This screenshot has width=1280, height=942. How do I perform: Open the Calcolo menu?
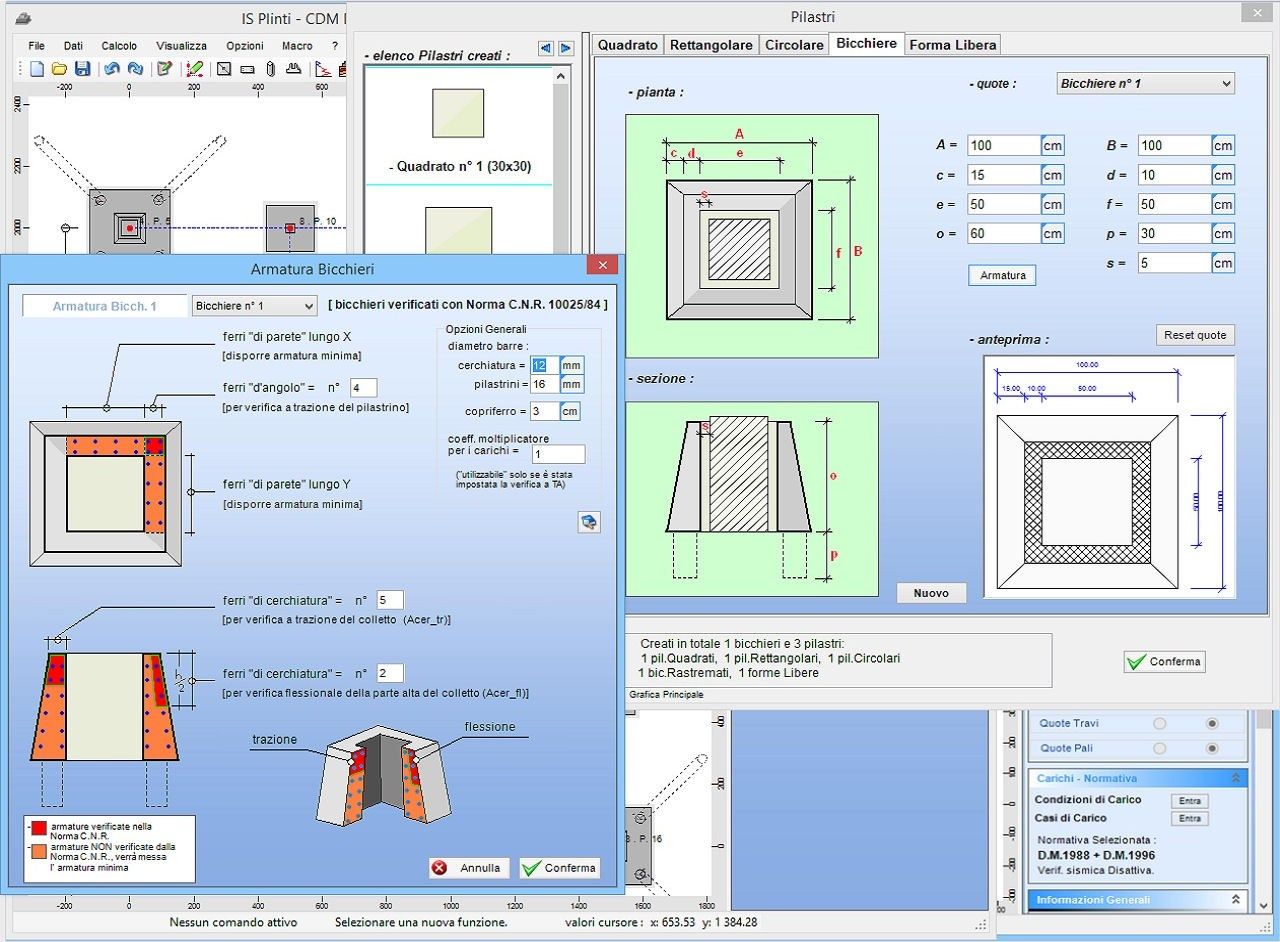click(x=119, y=46)
